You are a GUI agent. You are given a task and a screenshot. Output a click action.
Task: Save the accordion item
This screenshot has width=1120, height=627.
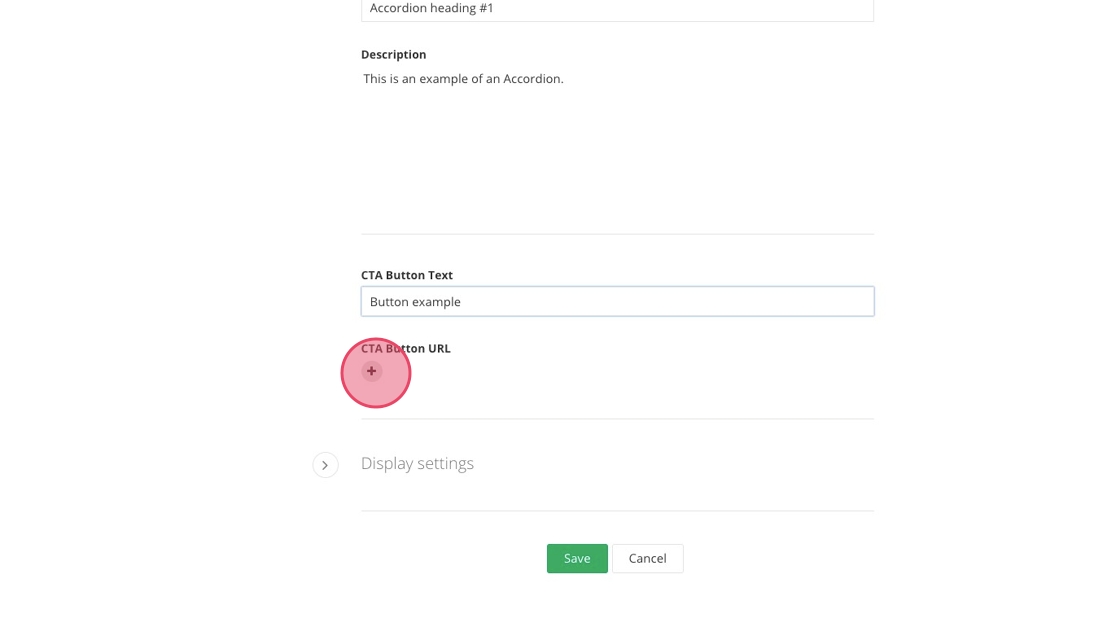tap(577, 558)
